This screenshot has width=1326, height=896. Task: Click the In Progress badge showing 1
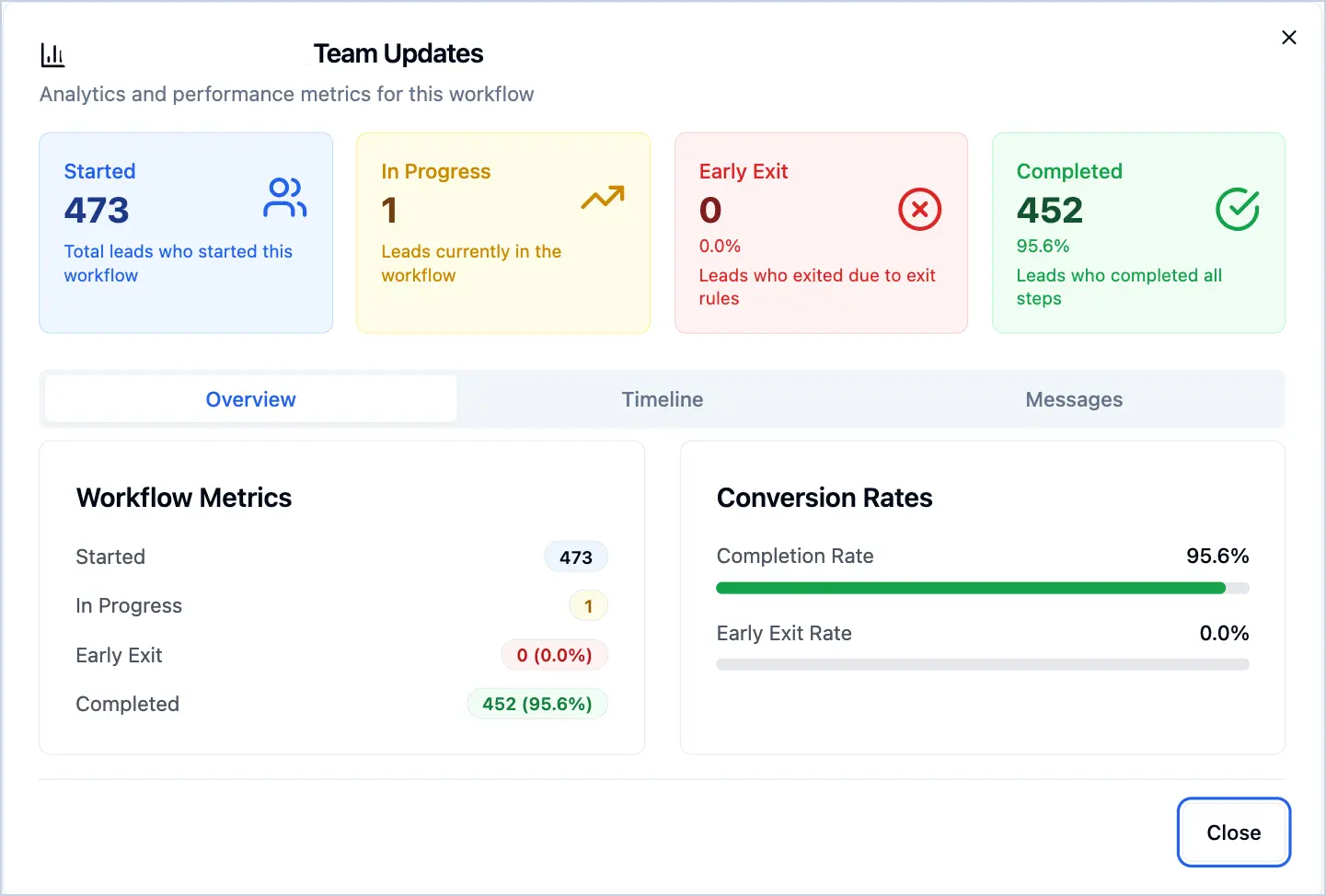click(x=588, y=606)
